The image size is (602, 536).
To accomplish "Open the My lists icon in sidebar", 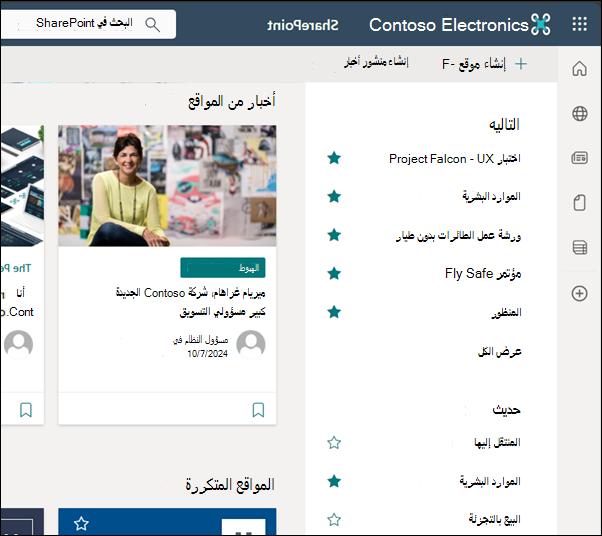I will pyautogui.click(x=579, y=247).
